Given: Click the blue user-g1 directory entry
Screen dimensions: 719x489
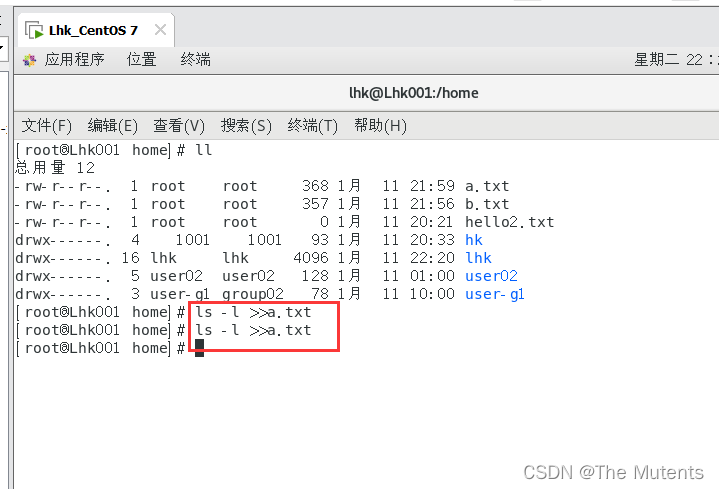Looking at the screenshot, I should point(495,294).
